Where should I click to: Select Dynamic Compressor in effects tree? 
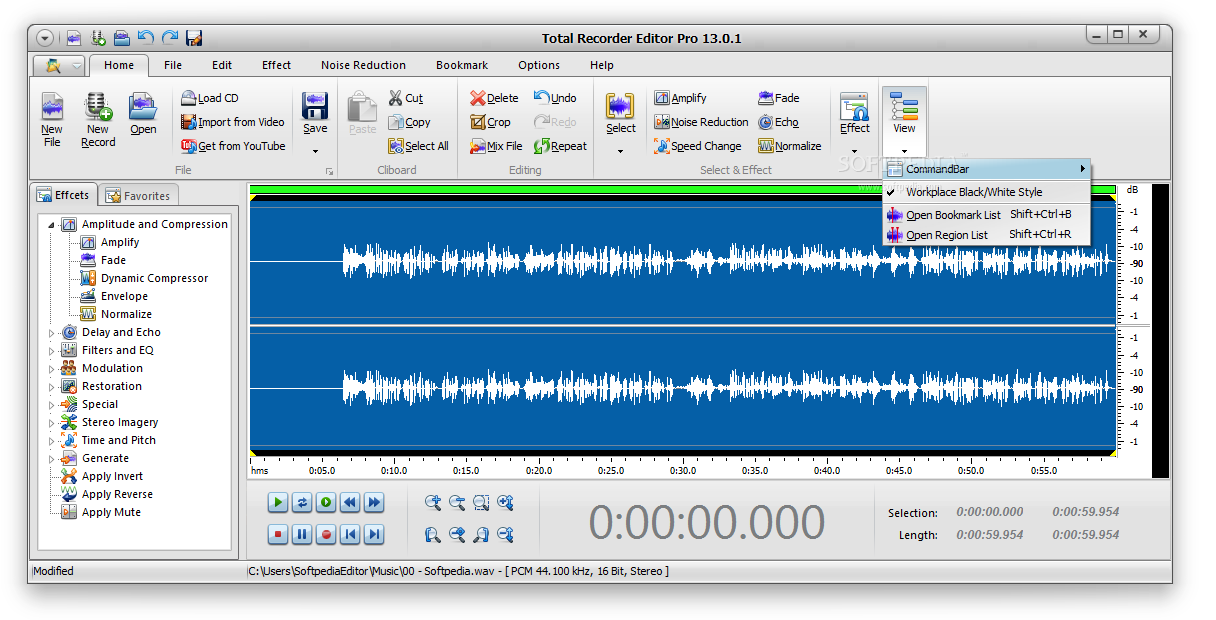[154, 279]
